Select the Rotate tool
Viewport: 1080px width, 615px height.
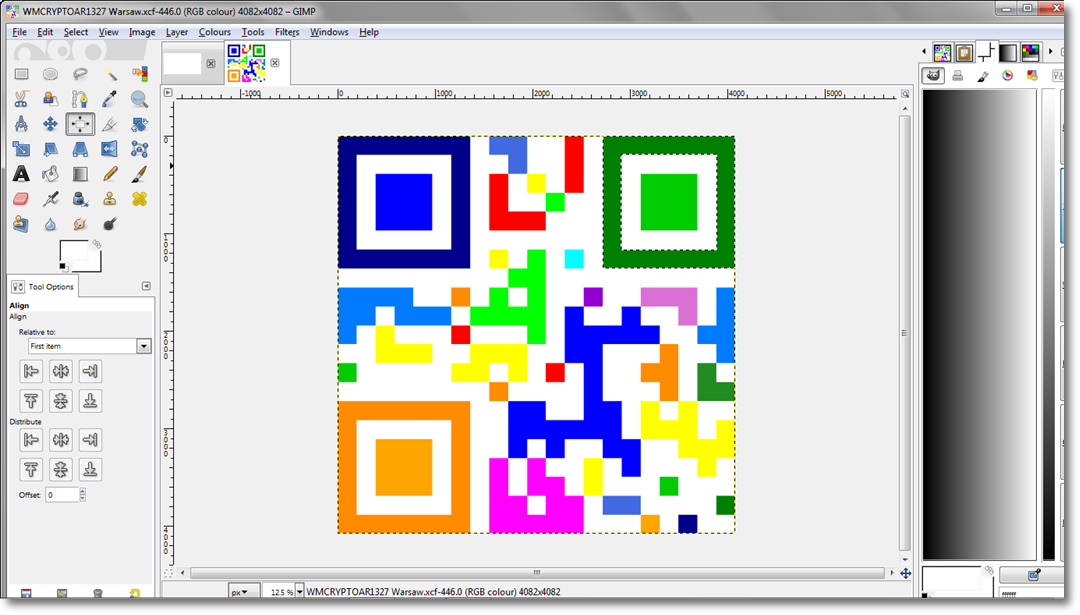click(139, 124)
